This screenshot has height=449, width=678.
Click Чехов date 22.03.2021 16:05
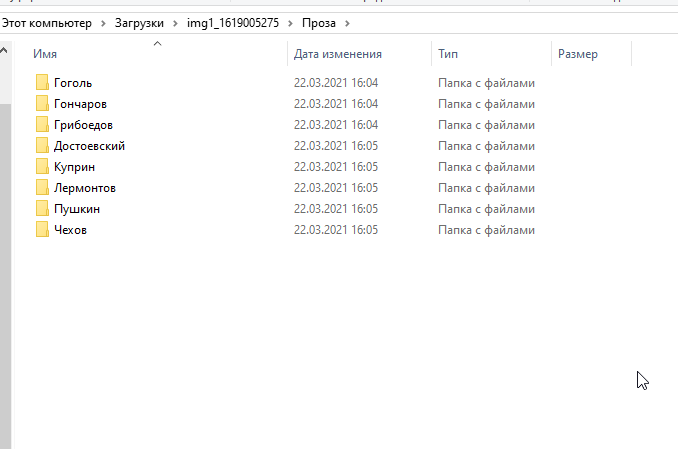(x=336, y=230)
